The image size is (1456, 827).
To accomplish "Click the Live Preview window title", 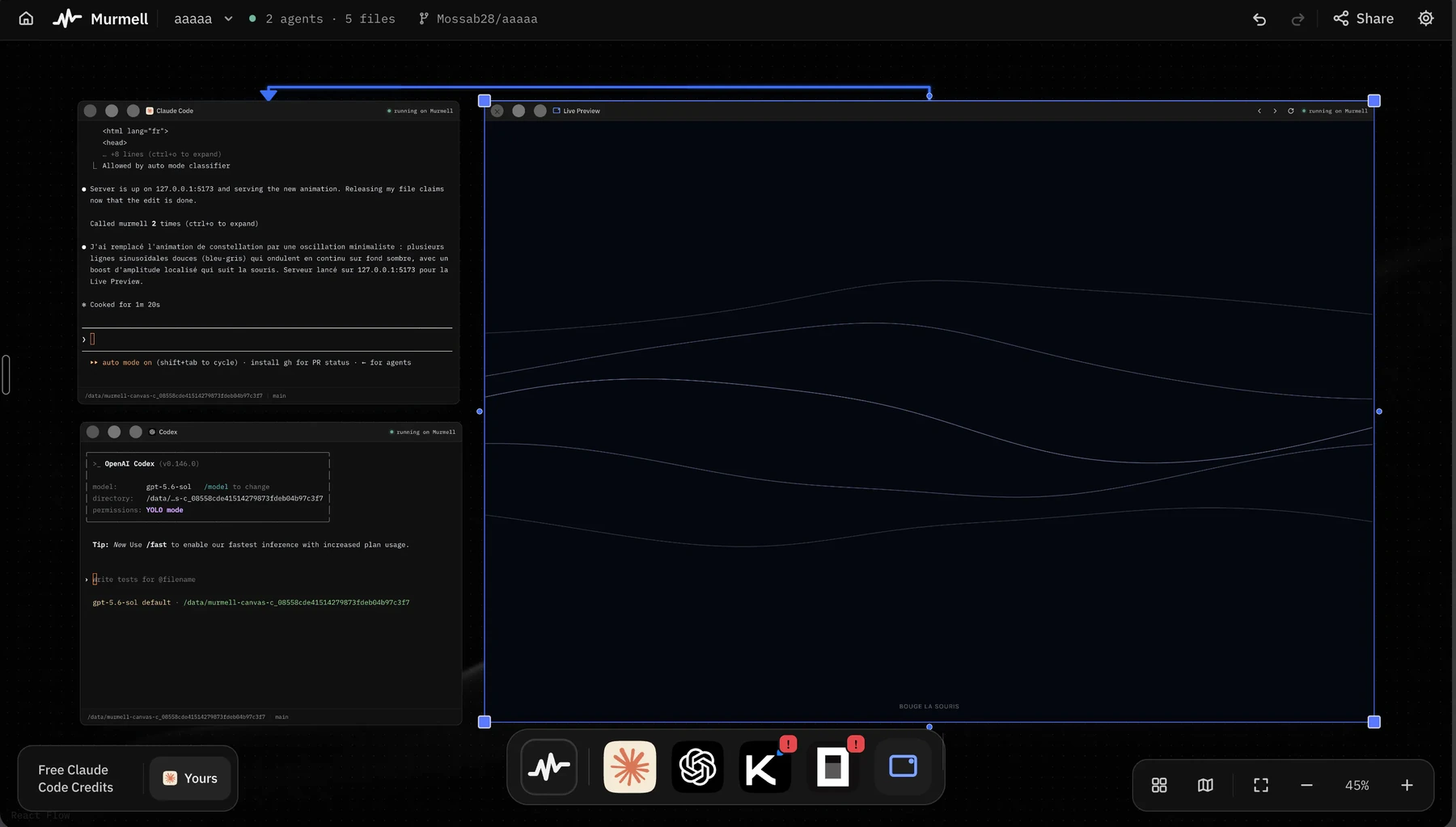I will (582, 111).
